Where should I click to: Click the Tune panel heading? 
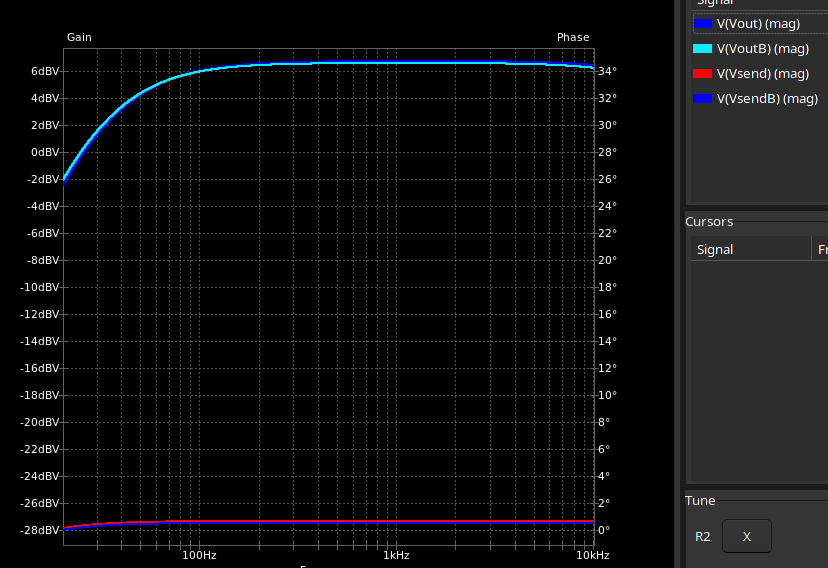(x=700, y=500)
